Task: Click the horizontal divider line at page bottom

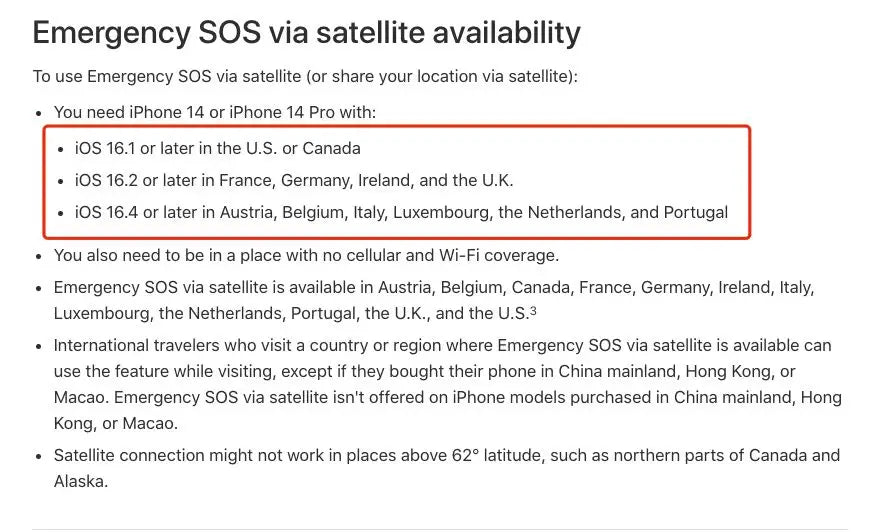Action: click(x=440, y=529)
